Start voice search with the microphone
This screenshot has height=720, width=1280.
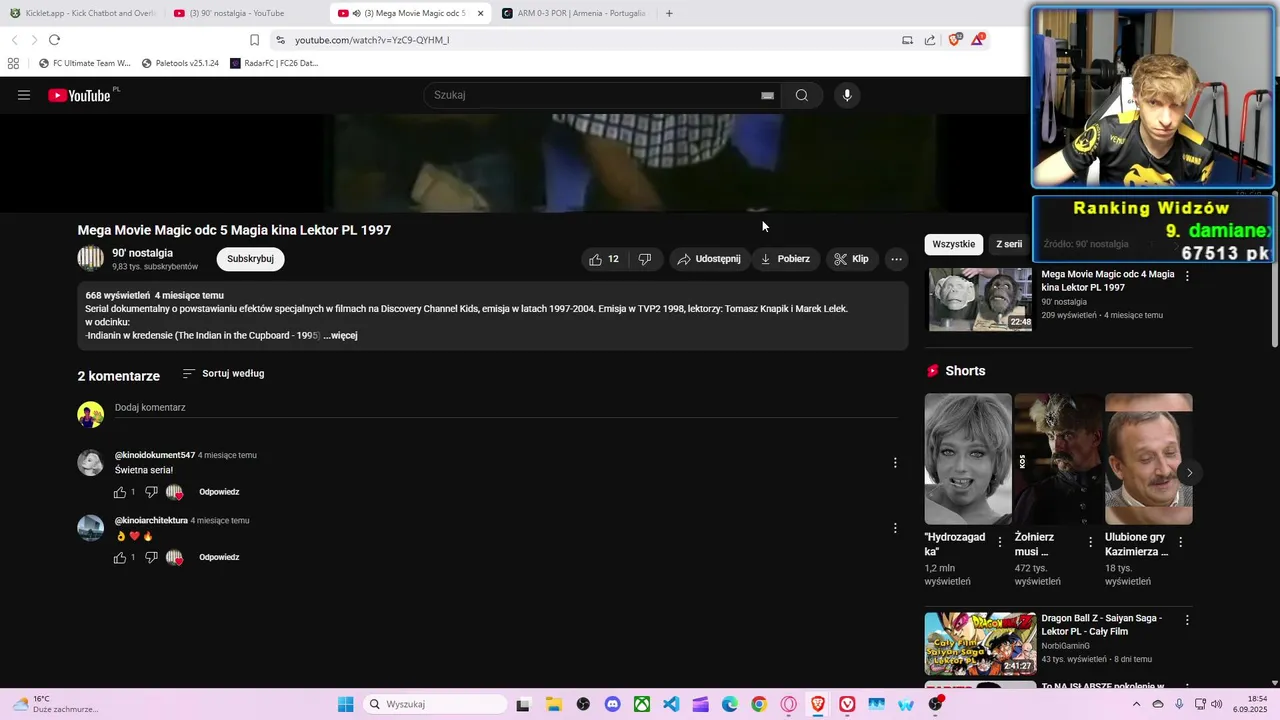pyautogui.click(x=847, y=95)
